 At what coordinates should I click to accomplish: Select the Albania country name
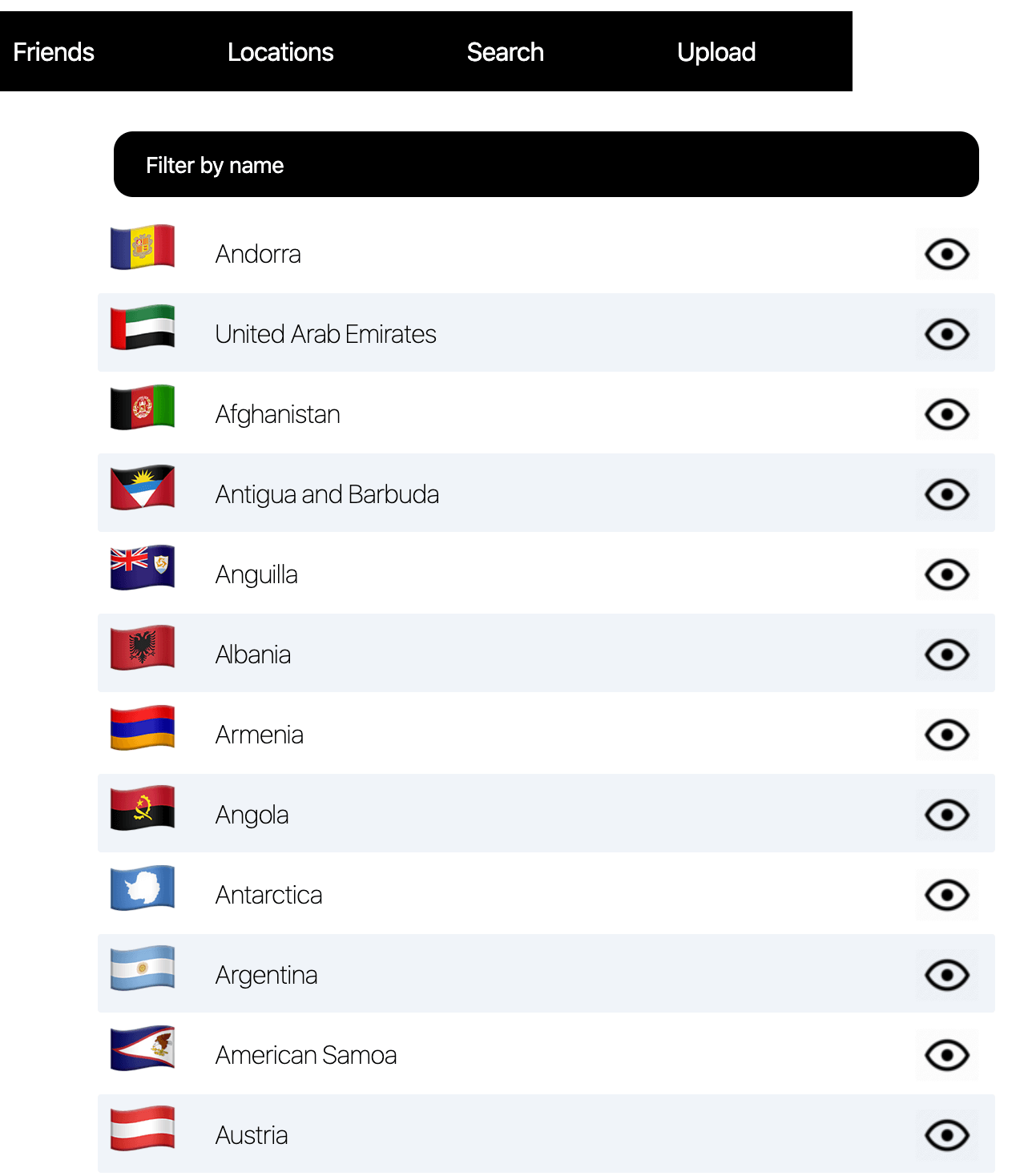pyautogui.click(x=253, y=654)
